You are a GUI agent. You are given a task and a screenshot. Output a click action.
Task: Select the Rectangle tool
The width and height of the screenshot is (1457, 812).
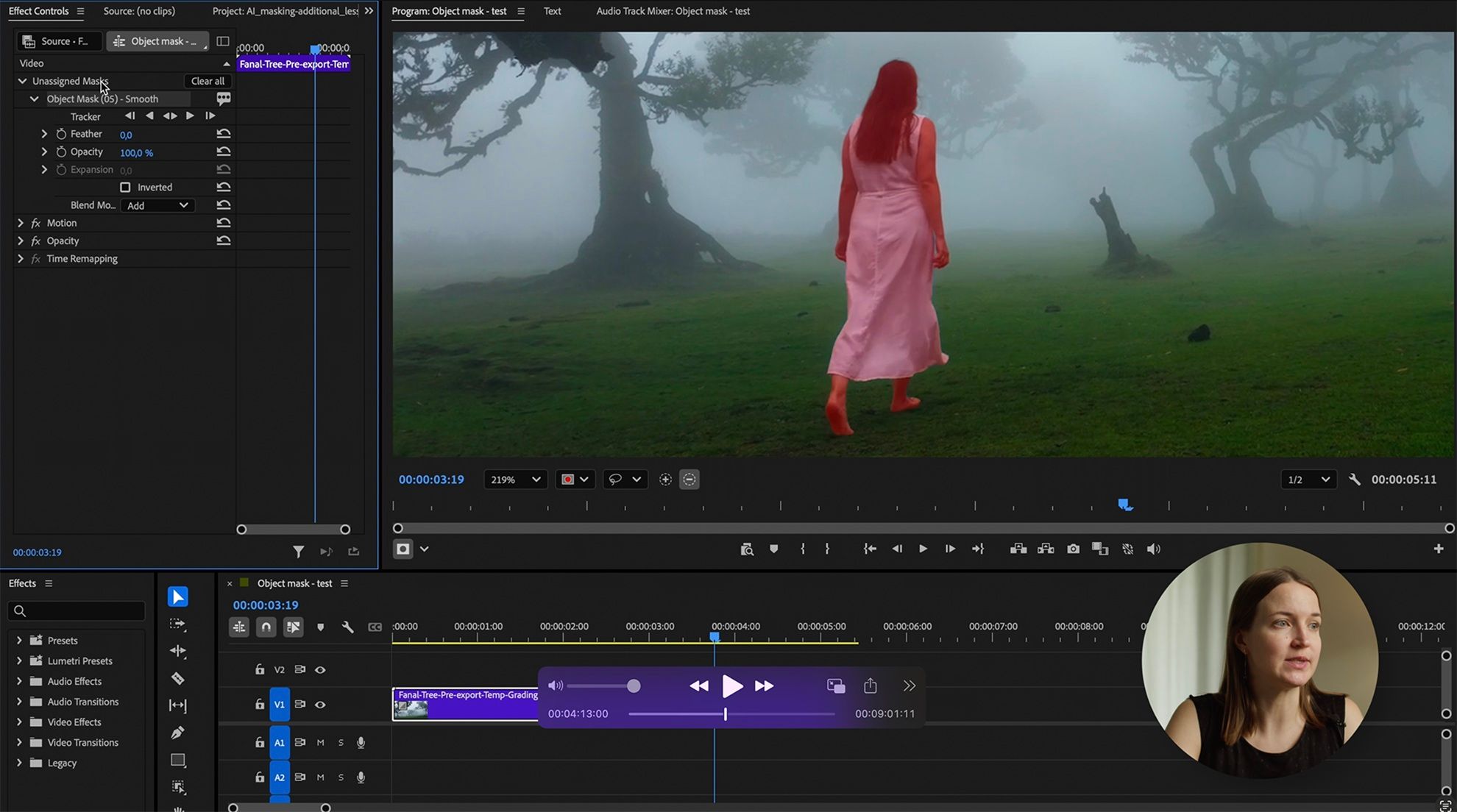click(x=177, y=760)
